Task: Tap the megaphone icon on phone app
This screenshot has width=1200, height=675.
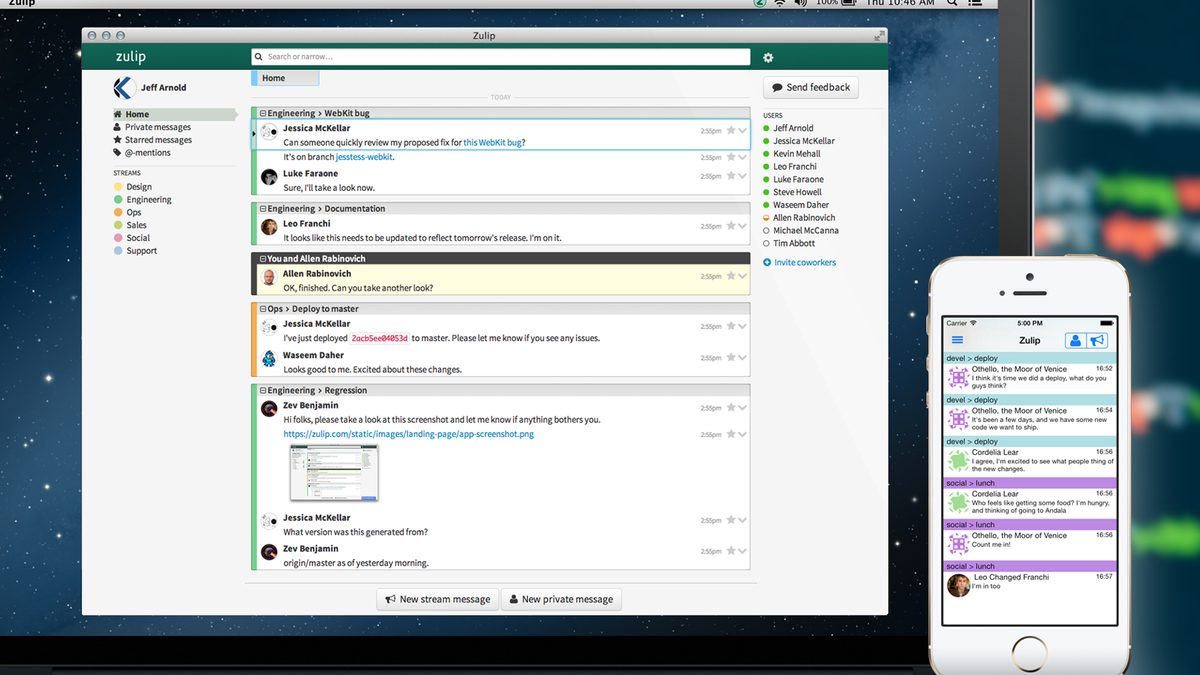Action: tap(1097, 341)
